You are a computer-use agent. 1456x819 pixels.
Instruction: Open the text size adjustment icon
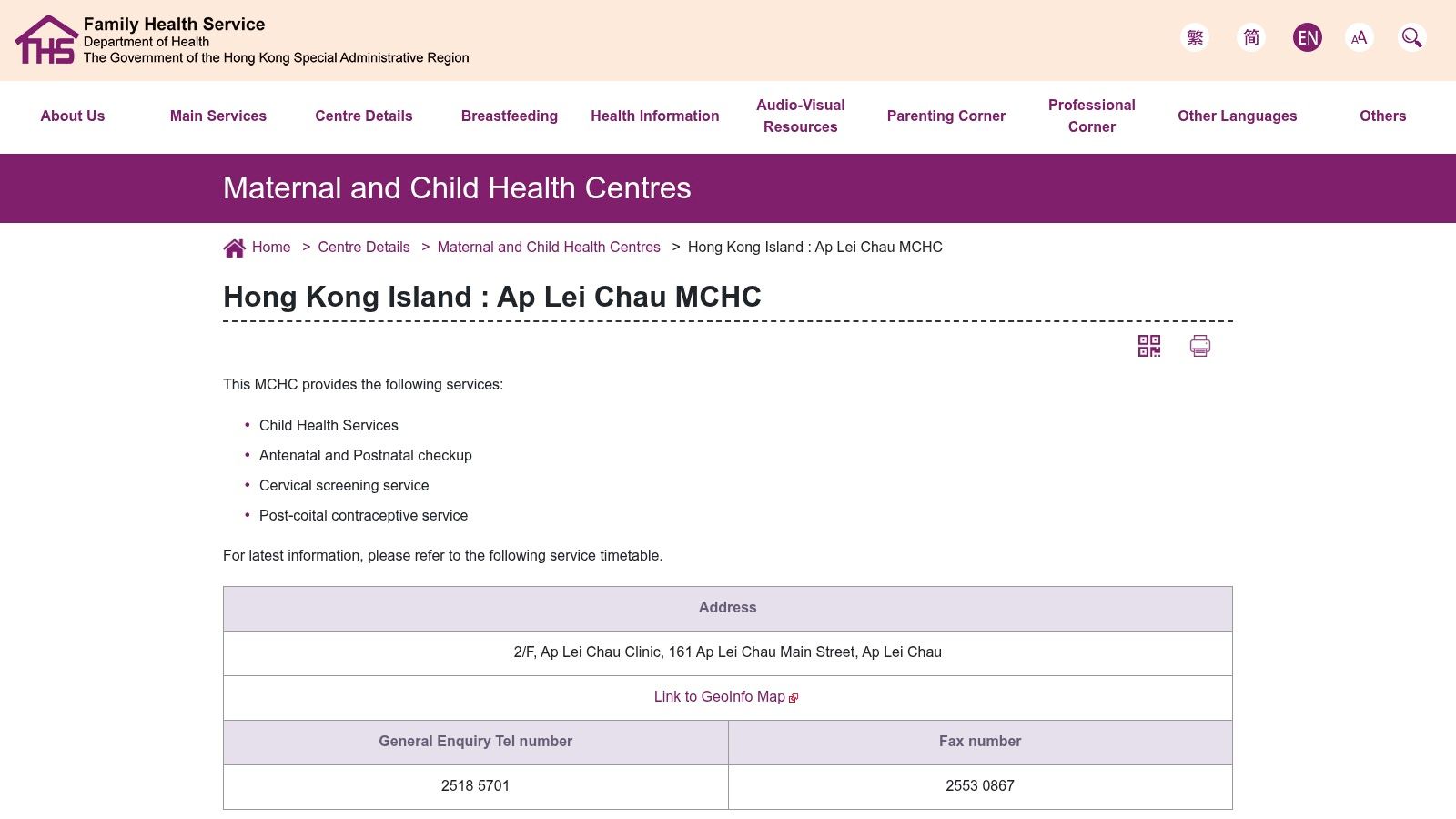pyautogui.click(x=1360, y=37)
